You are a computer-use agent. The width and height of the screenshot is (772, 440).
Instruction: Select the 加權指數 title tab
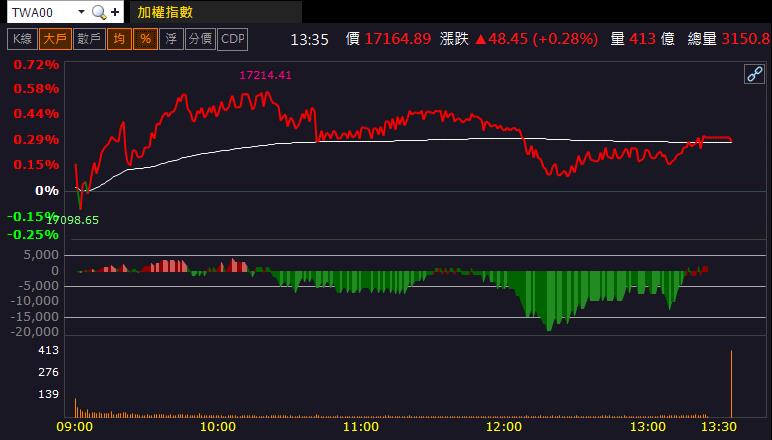165,12
